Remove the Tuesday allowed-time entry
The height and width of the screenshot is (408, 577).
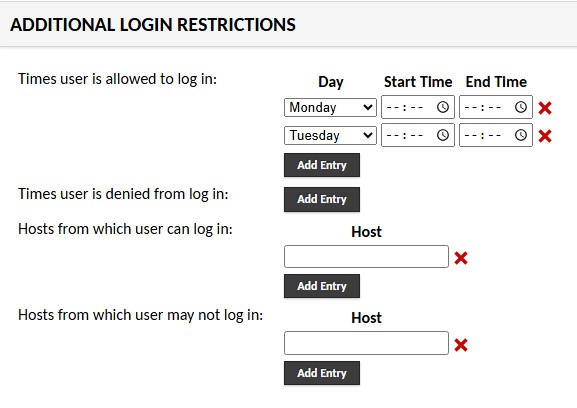coord(545,136)
